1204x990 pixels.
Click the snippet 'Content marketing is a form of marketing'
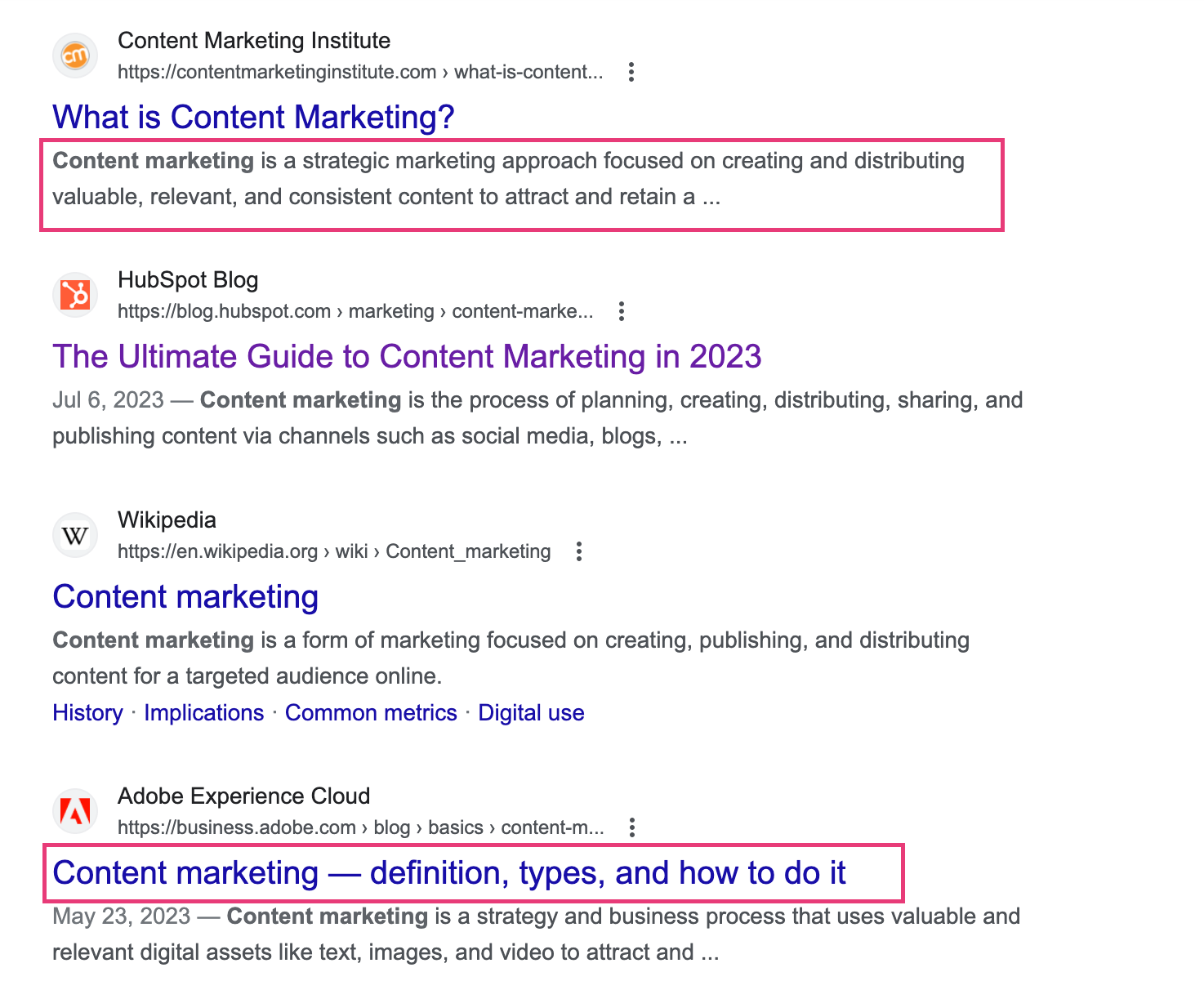[511, 658]
